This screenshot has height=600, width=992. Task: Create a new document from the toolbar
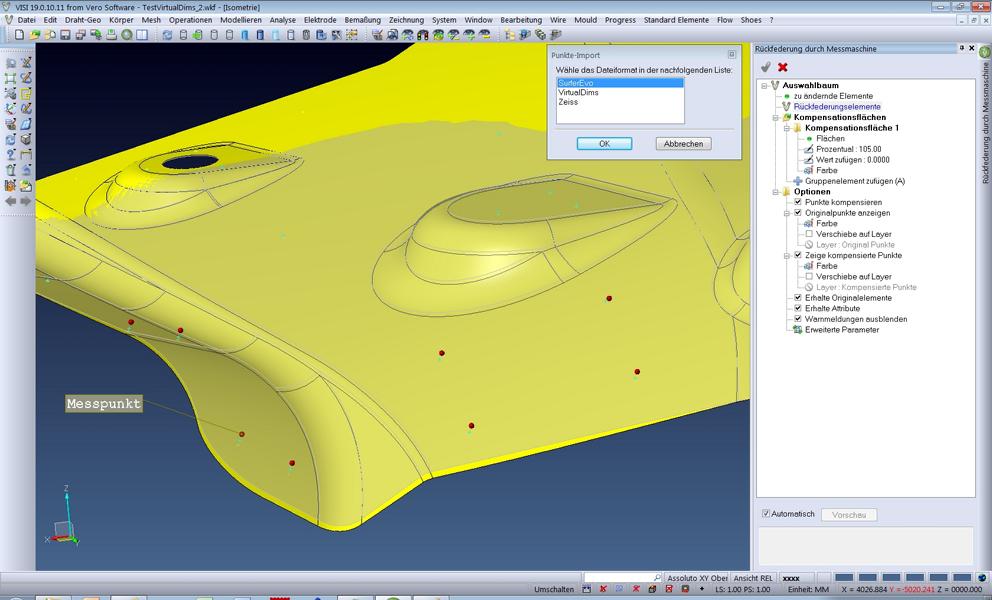click(20, 35)
